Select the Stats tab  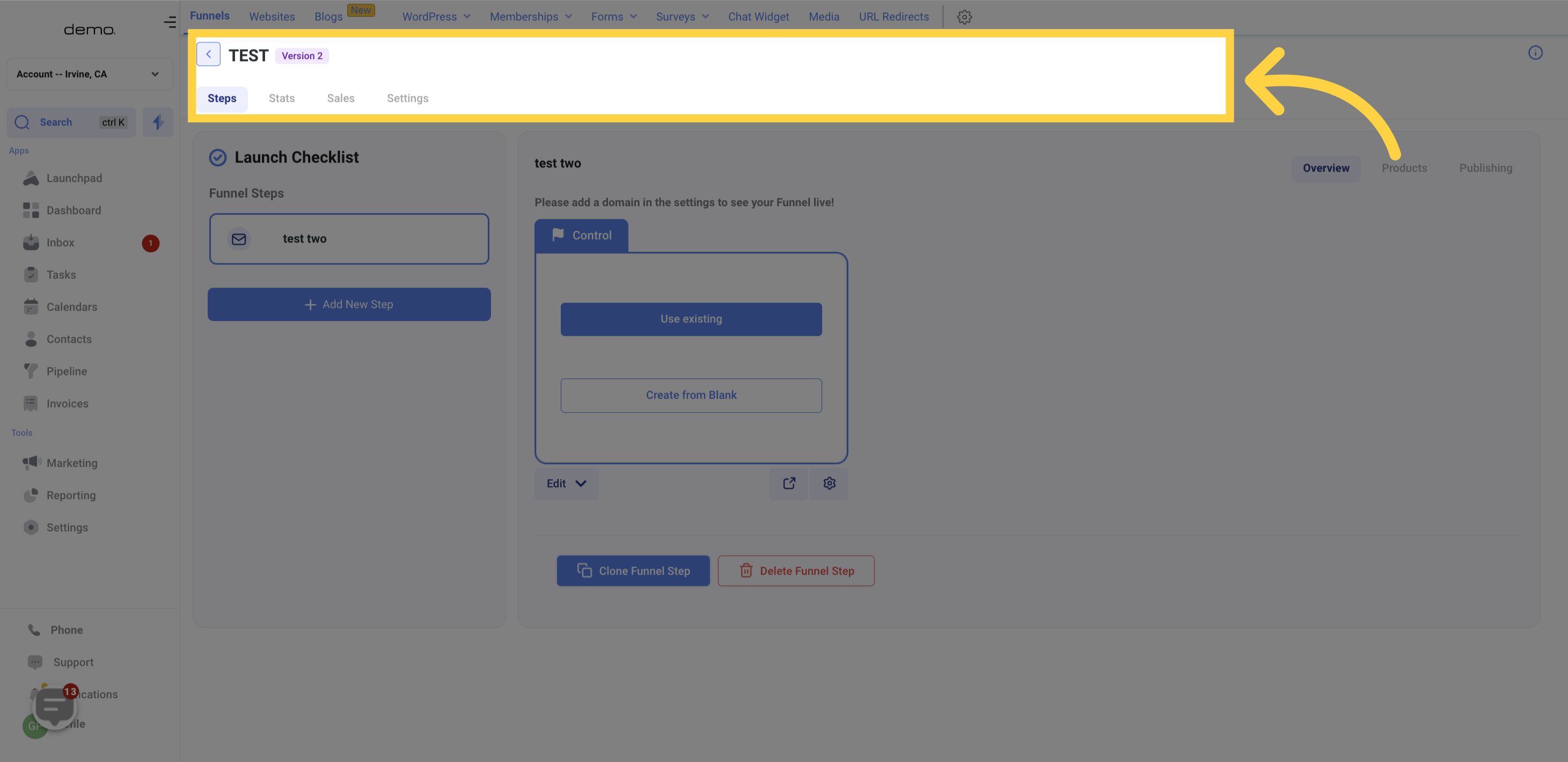coord(281,99)
